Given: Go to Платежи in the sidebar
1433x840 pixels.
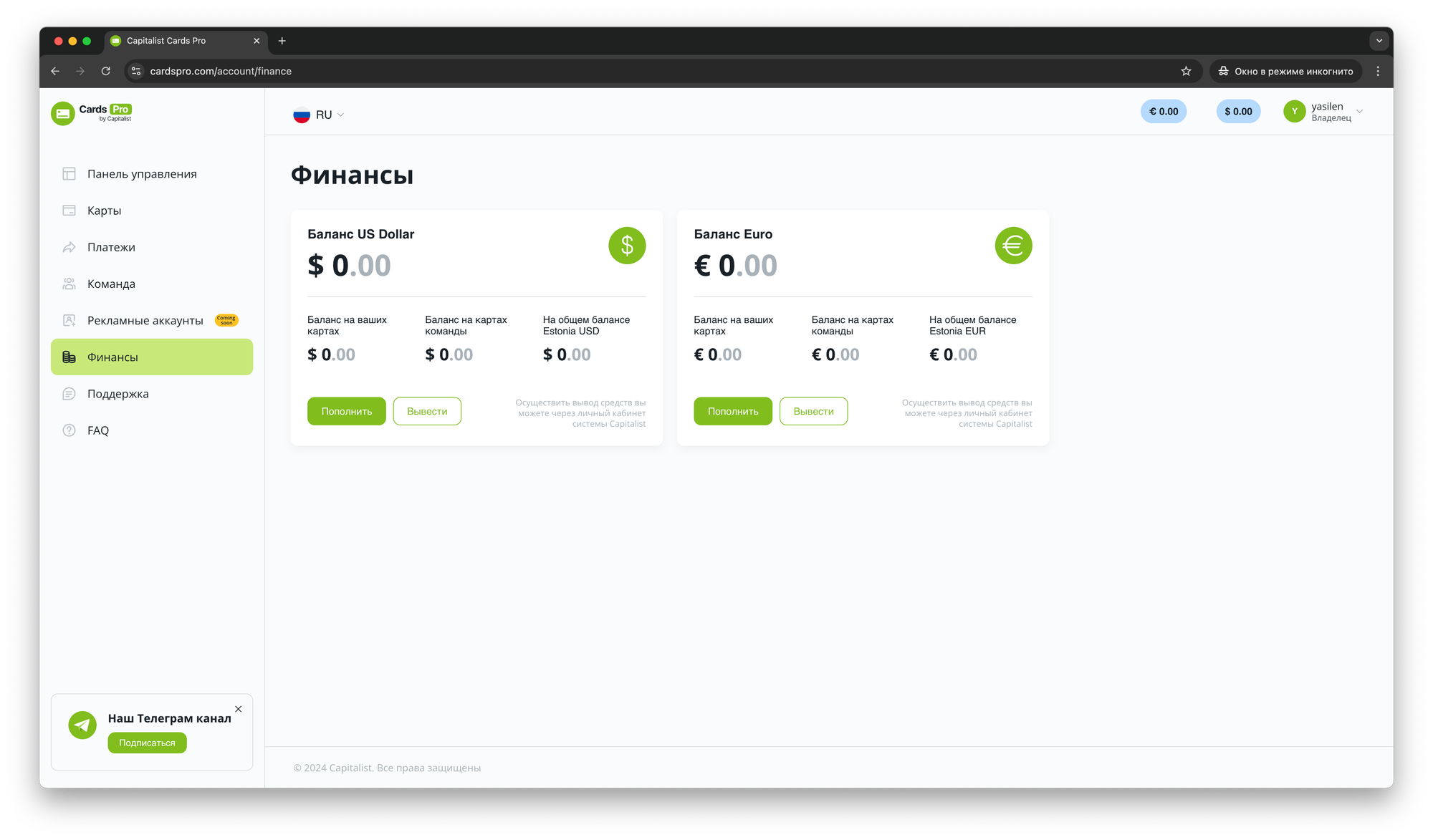Looking at the screenshot, I should click(111, 247).
